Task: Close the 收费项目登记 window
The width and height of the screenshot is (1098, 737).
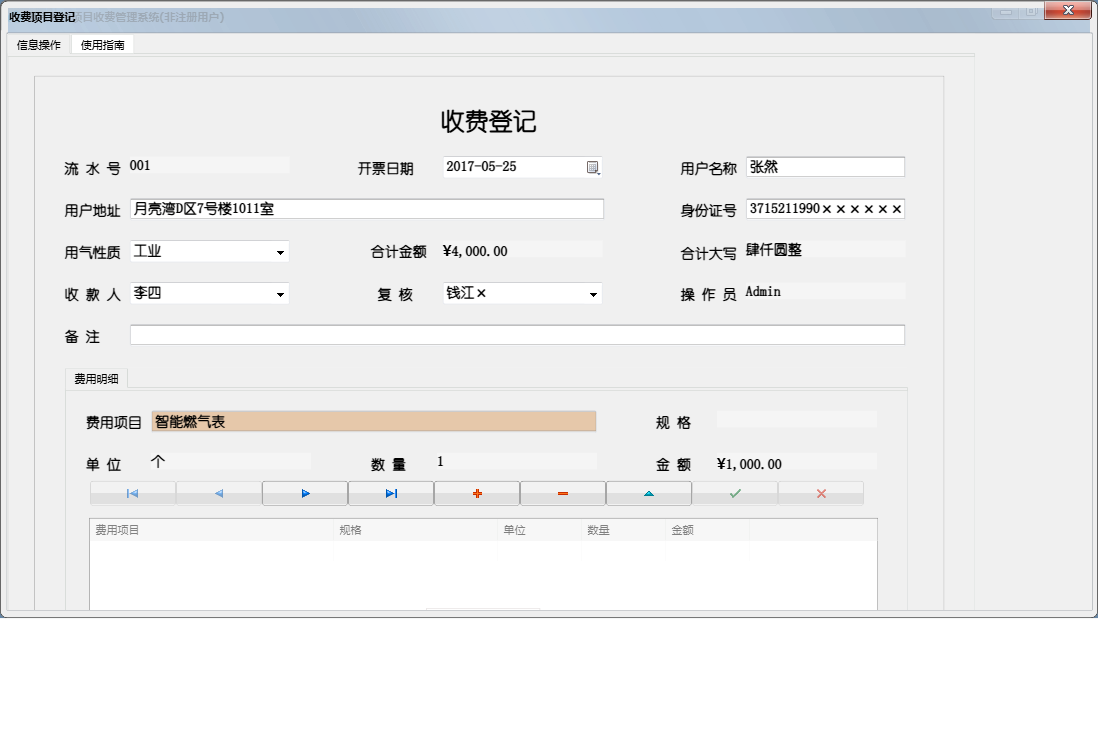Action: pyautogui.click(x=1068, y=11)
